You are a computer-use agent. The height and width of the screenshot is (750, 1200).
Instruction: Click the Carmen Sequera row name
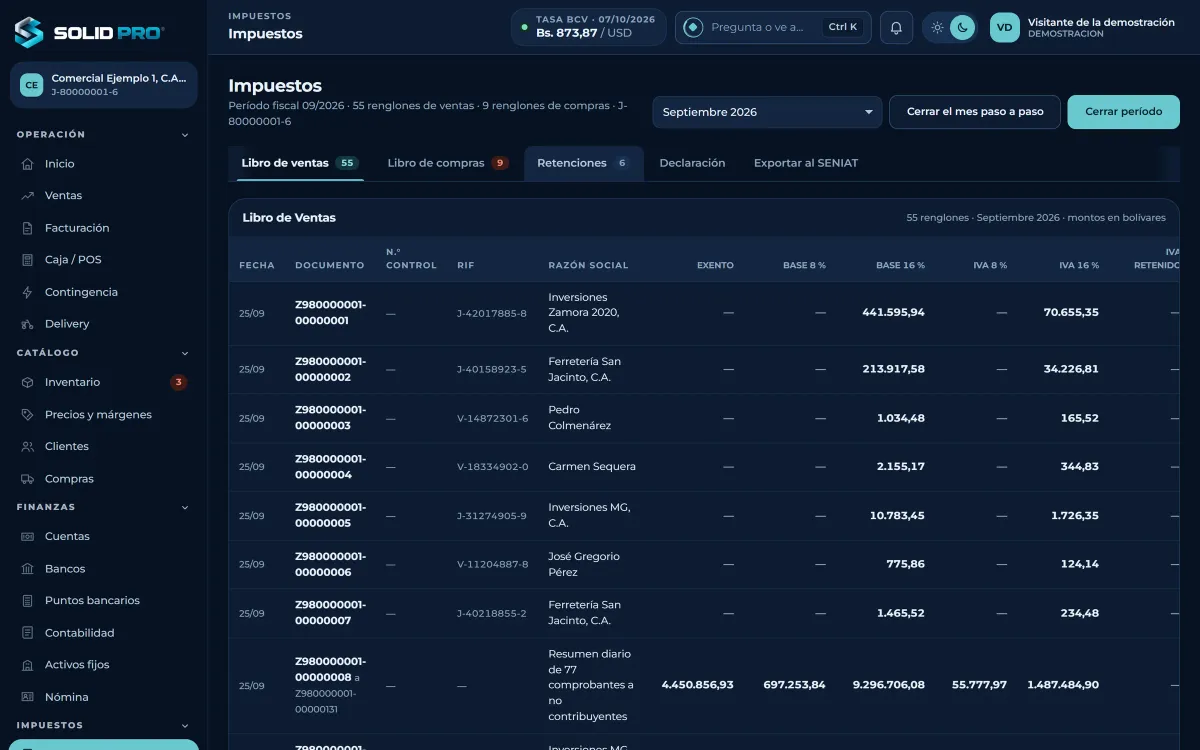592,467
